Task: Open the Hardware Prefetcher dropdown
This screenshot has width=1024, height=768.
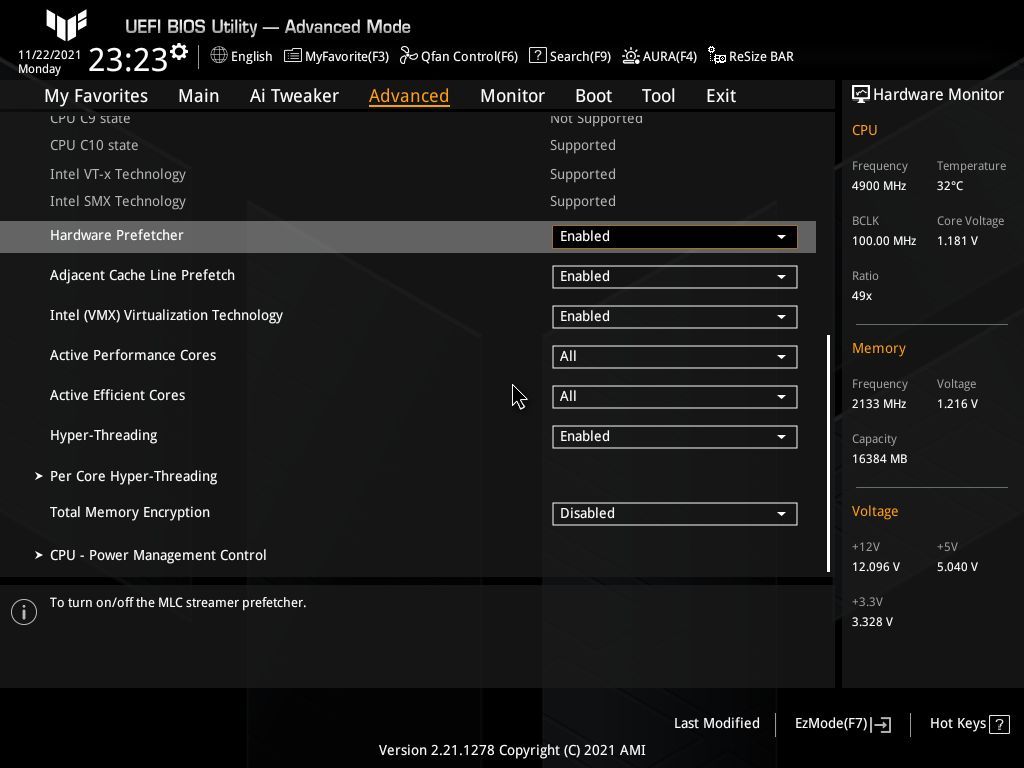Action: (x=675, y=236)
